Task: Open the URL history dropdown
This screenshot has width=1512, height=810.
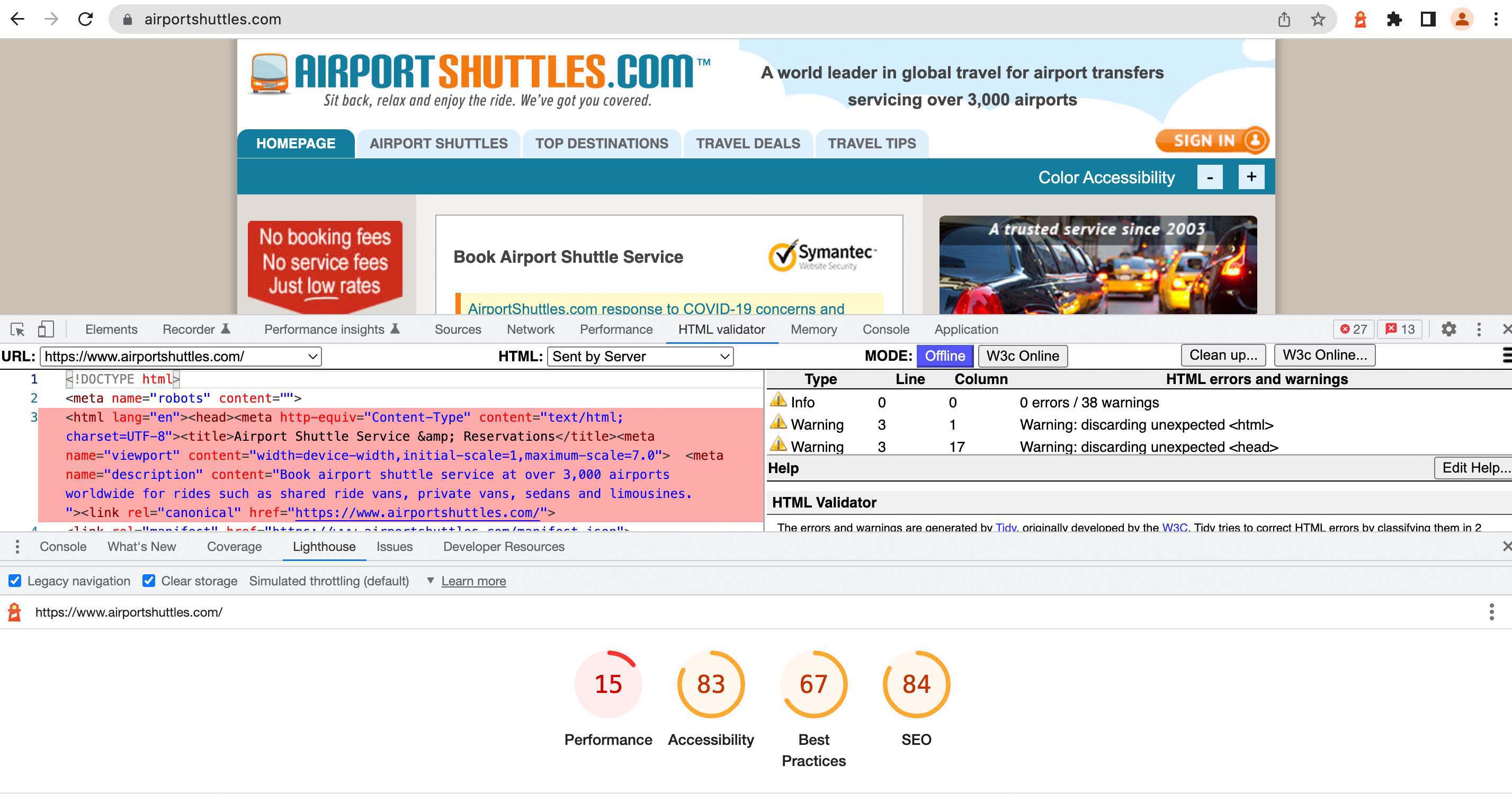Action: tap(312, 357)
